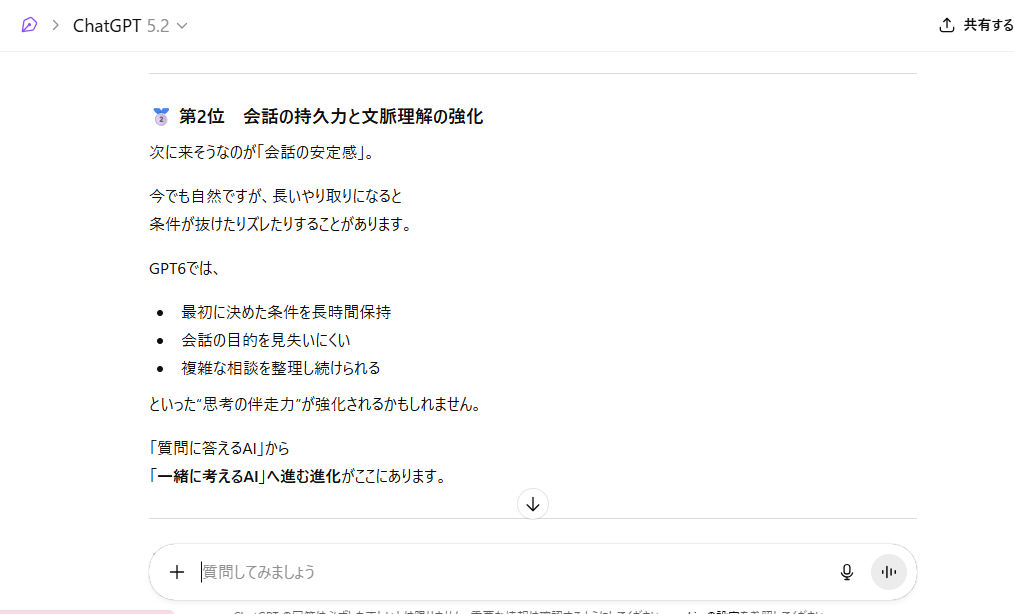This screenshot has width=1014, height=614.
Task: Click the paragraph starting with GPT6では
Action: point(184,269)
